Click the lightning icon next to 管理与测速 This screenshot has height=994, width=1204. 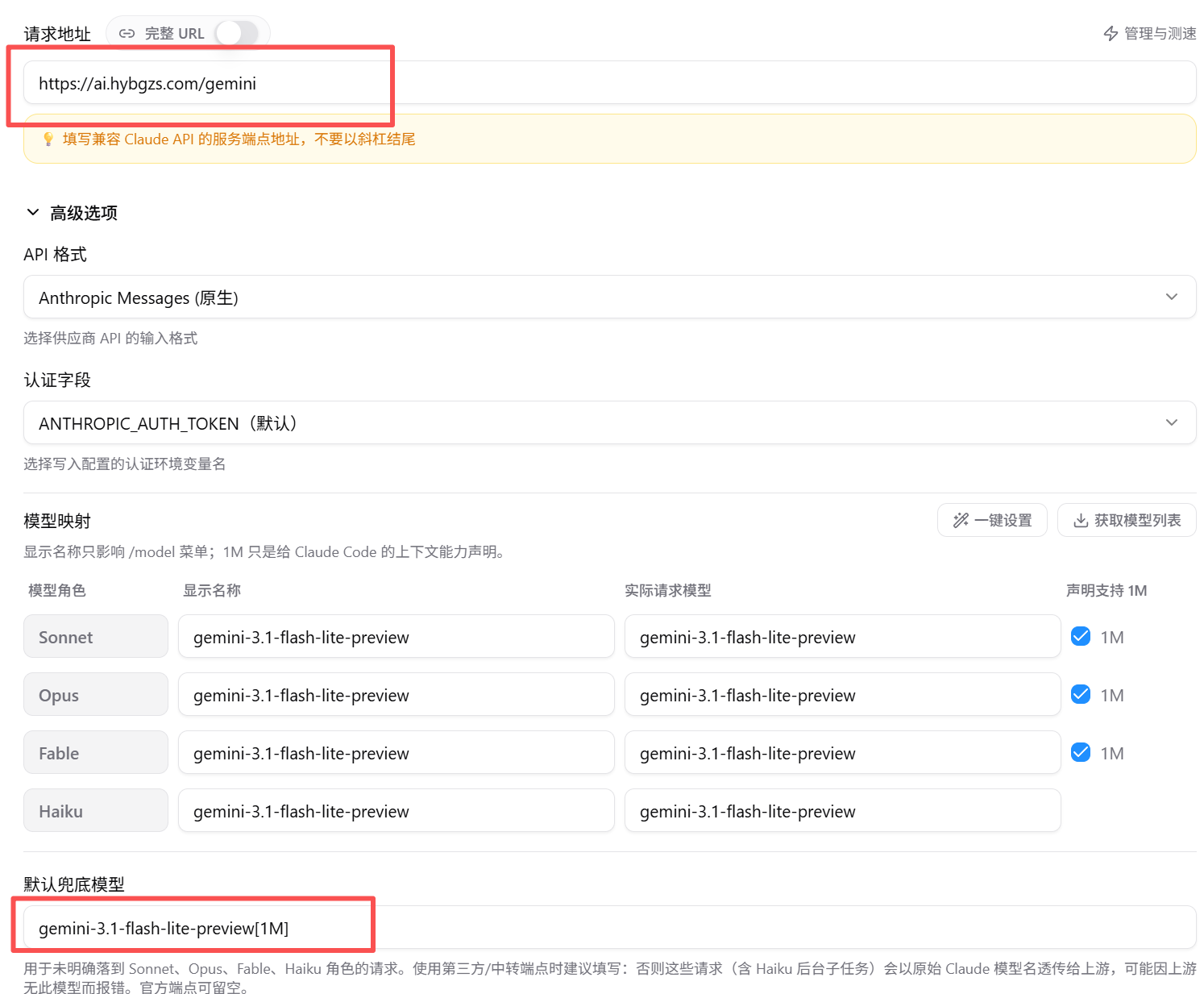click(1111, 34)
